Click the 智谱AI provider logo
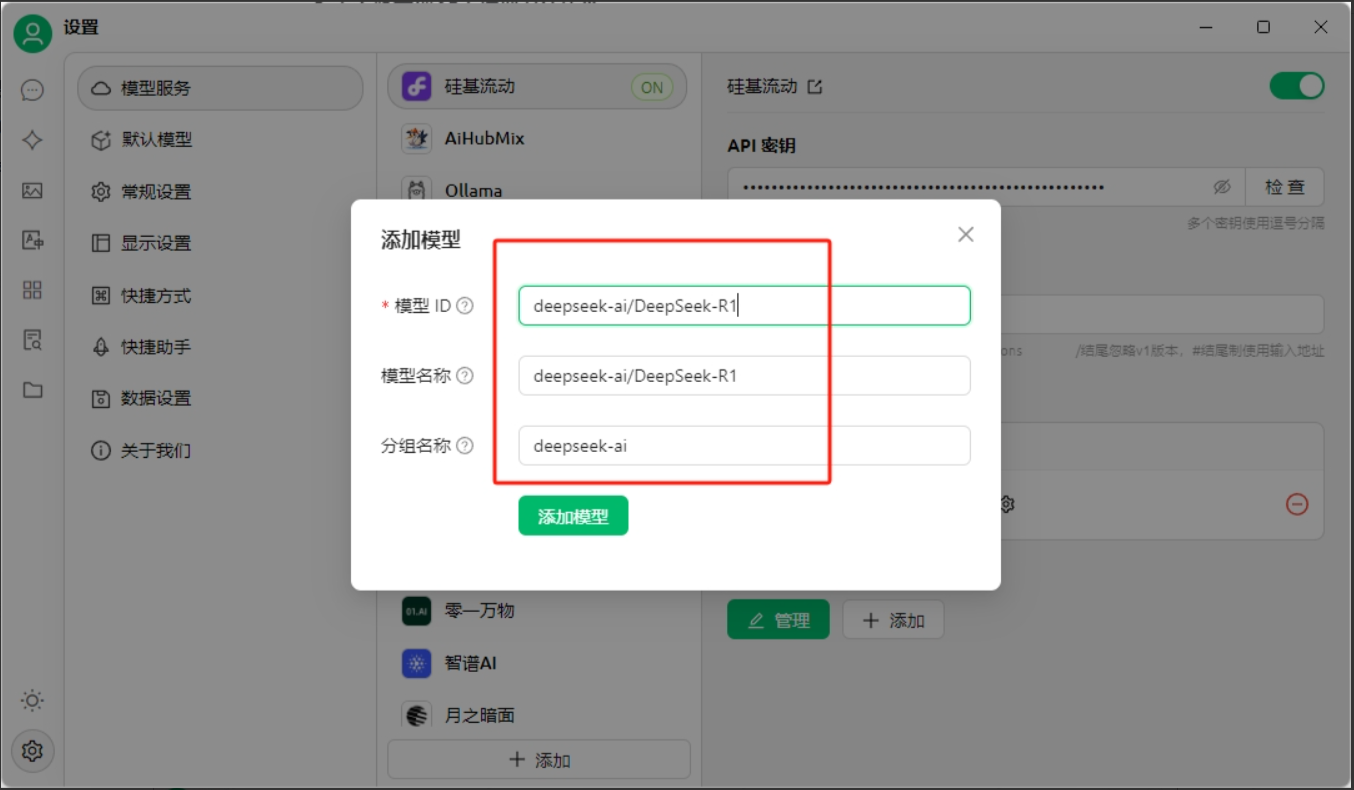The image size is (1354, 790). 416,663
